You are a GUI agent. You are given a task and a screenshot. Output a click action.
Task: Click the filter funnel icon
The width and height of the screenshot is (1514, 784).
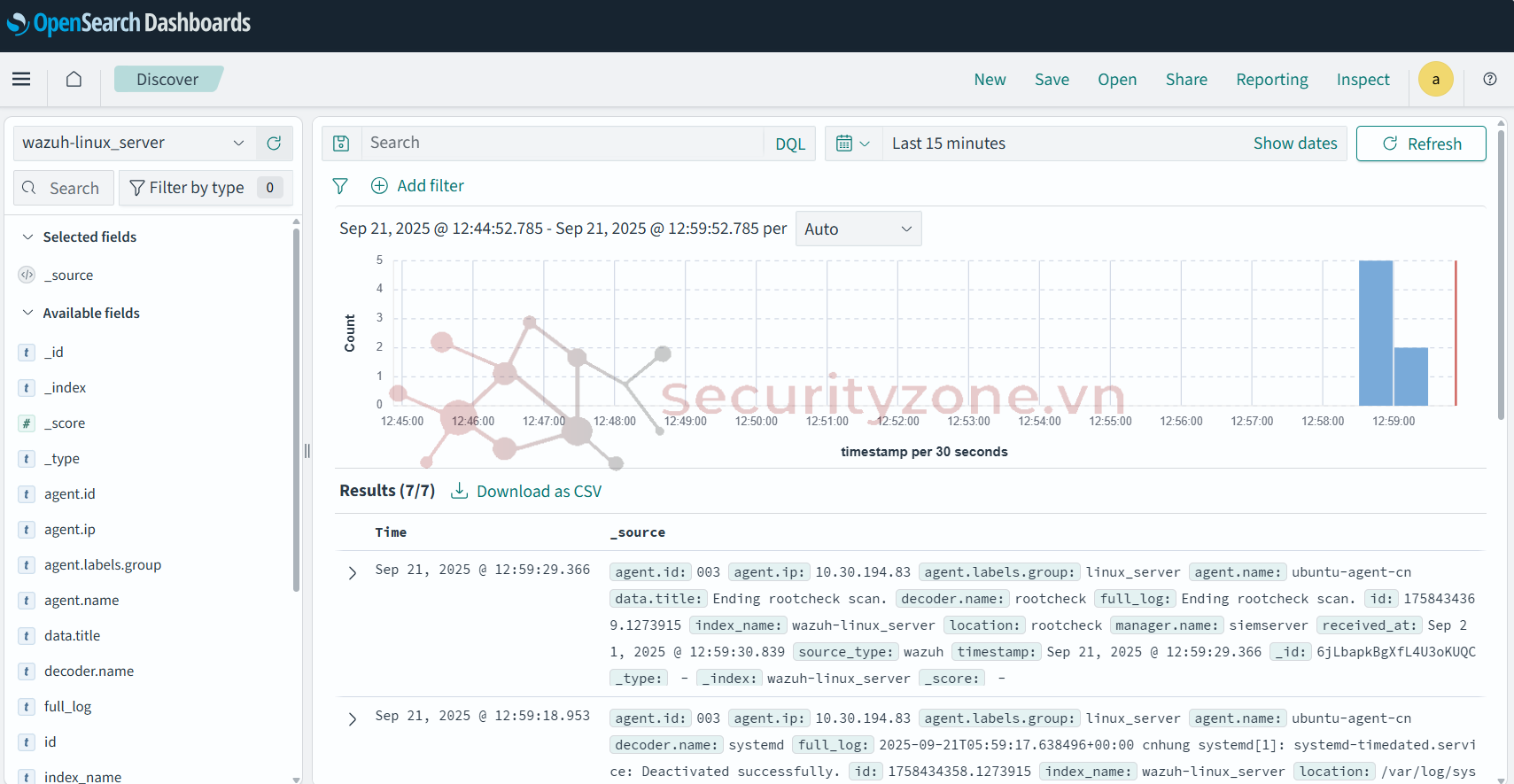click(x=340, y=186)
